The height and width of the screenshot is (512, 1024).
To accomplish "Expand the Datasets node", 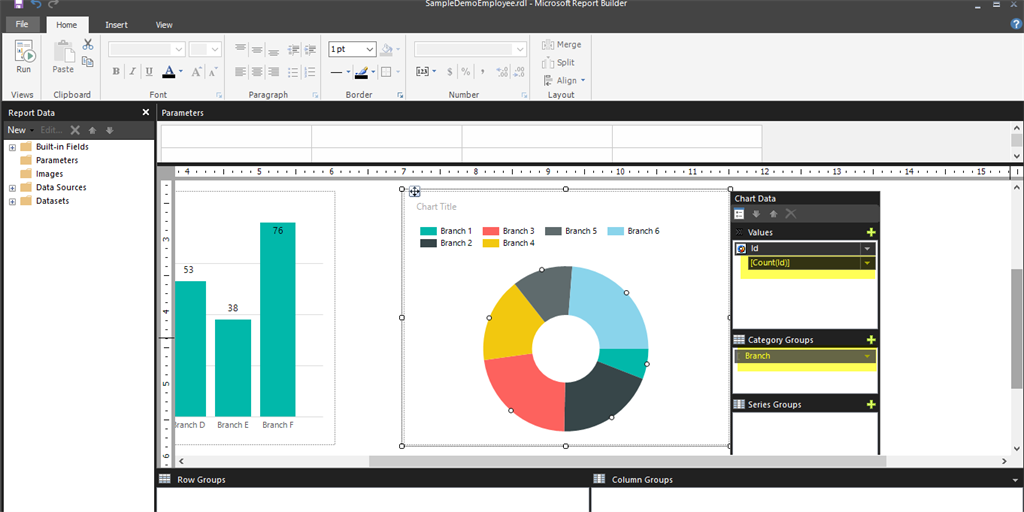I will coord(12,201).
